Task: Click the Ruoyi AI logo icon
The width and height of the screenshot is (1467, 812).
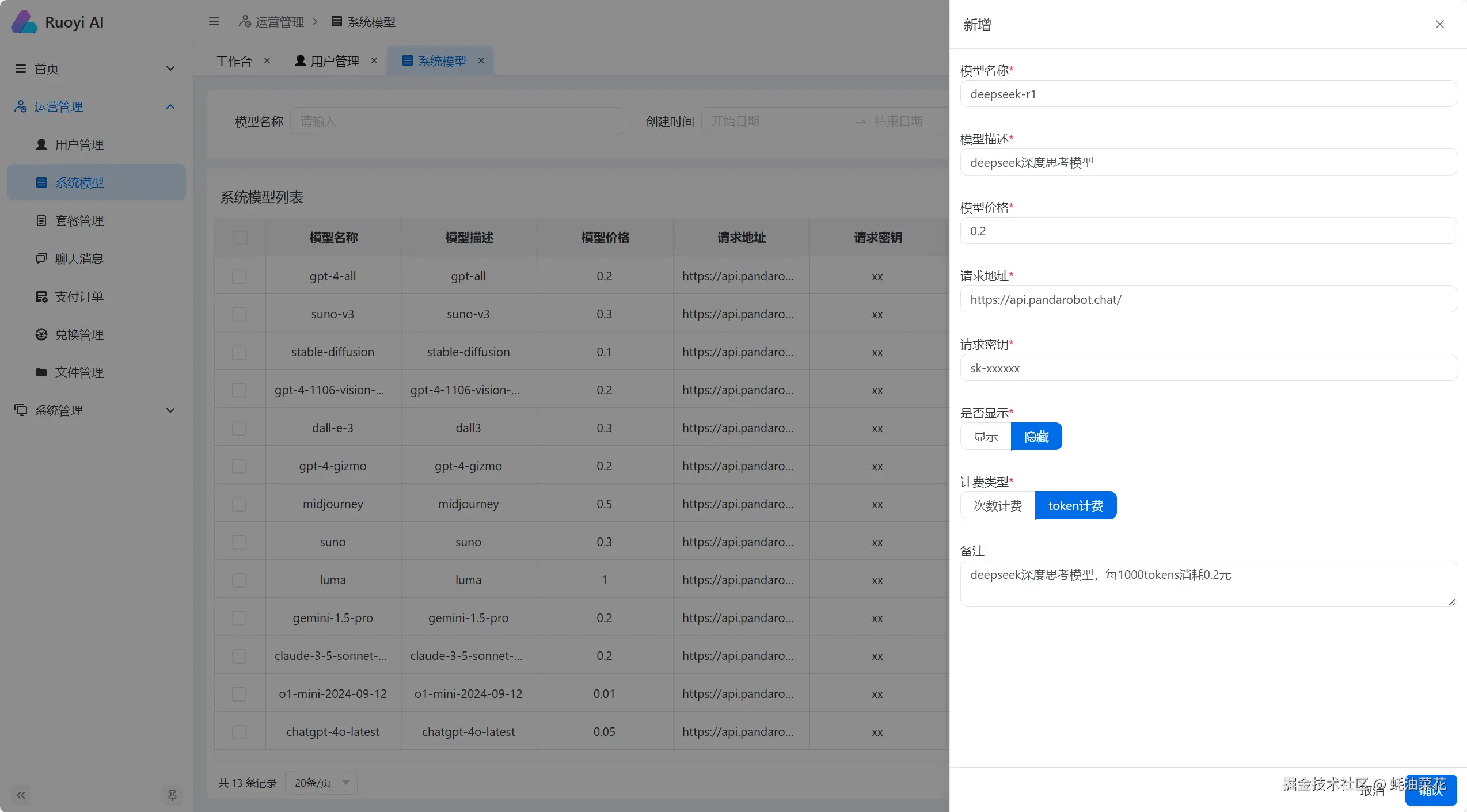Action: pos(24,22)
